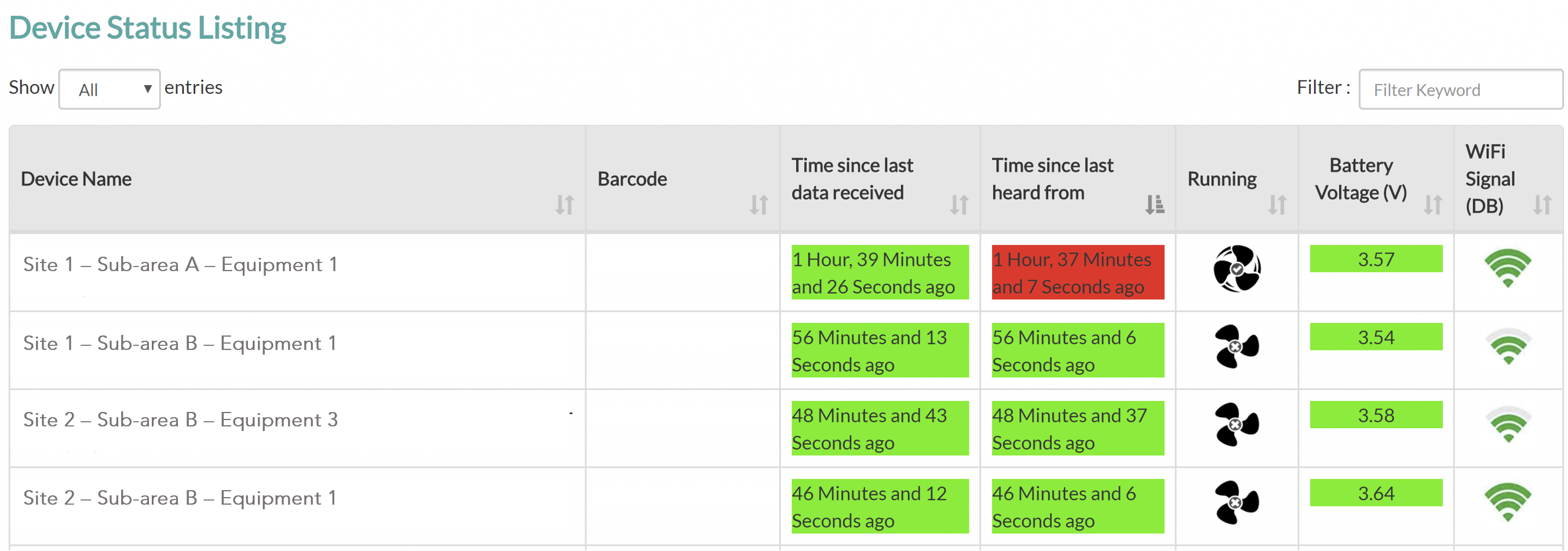
Task: Click fan icon for Site 2 Equipment 3
Action: 1236,424
